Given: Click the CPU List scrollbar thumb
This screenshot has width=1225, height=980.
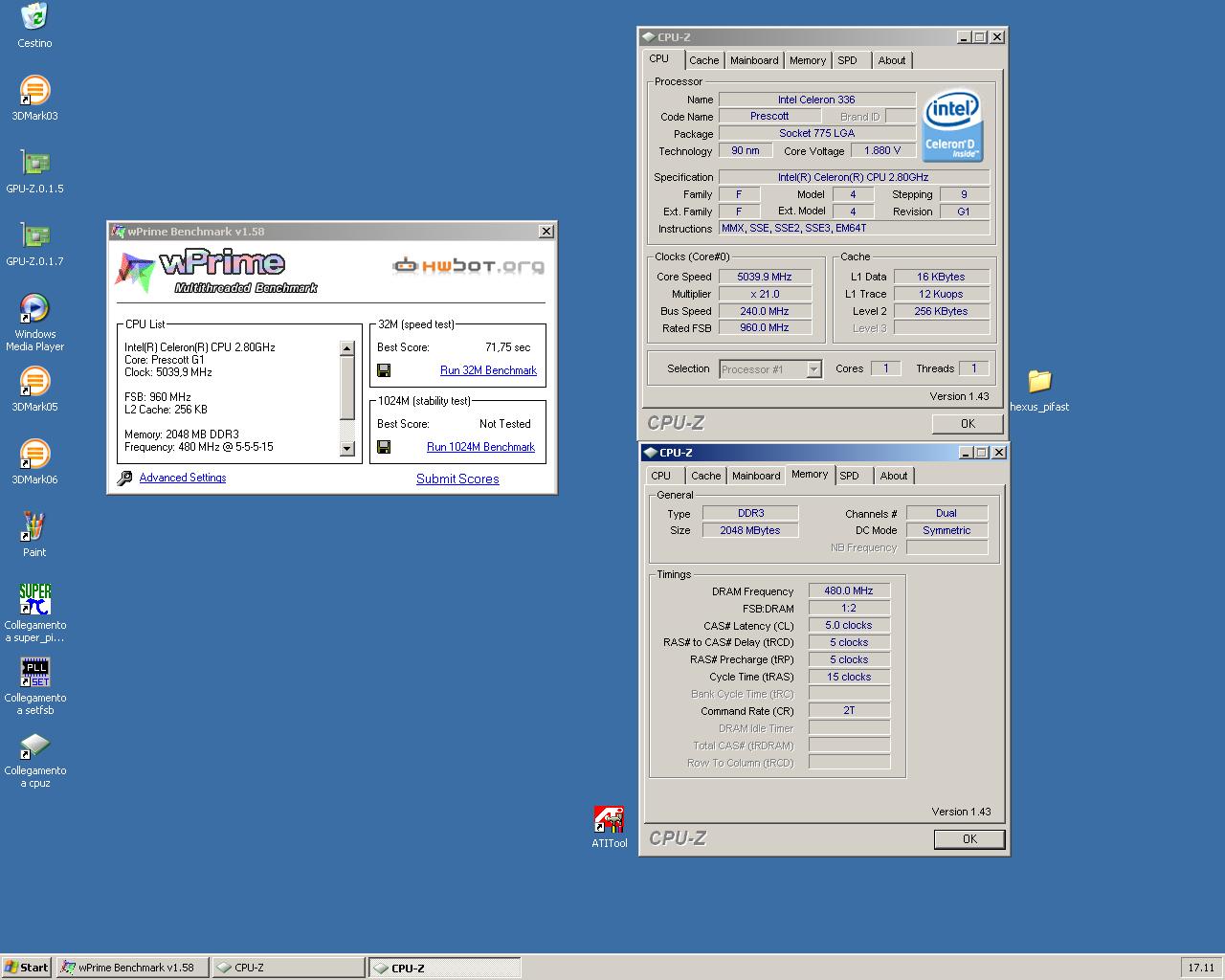Looking at the screenshot, I should (x=347, y=388).
